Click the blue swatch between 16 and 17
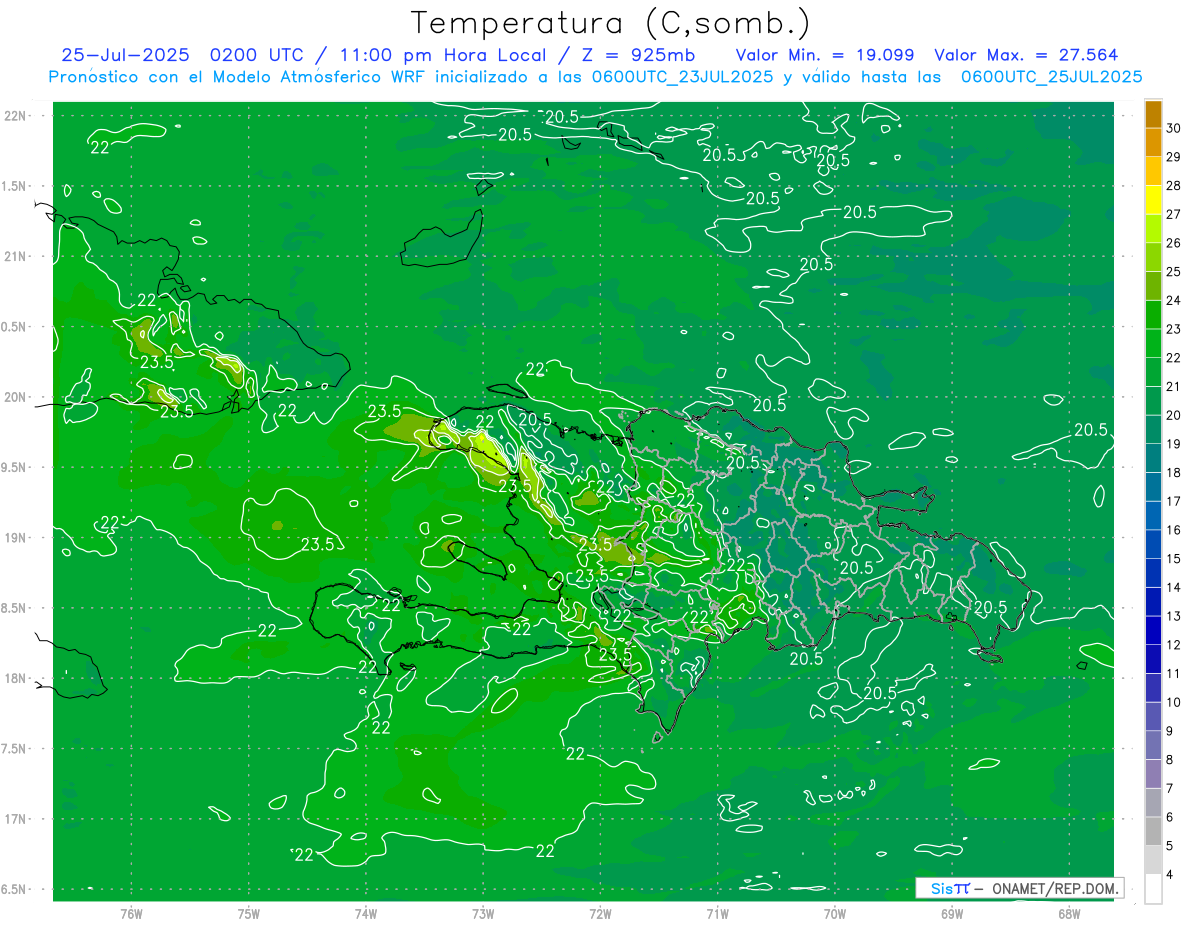Viewport: 1200px width, 927px height. coord(1153,516)
